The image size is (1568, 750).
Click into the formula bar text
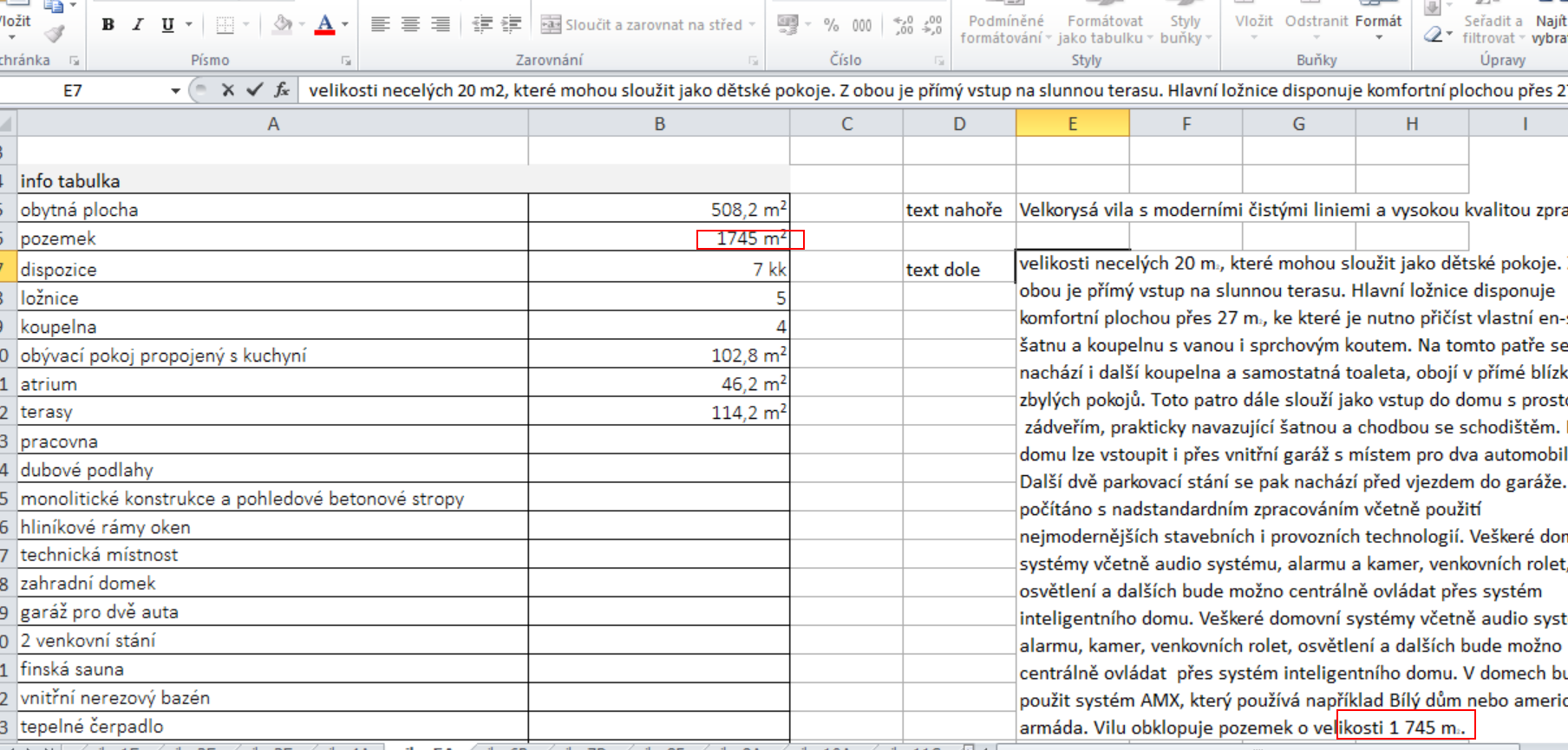coord(933,90)
